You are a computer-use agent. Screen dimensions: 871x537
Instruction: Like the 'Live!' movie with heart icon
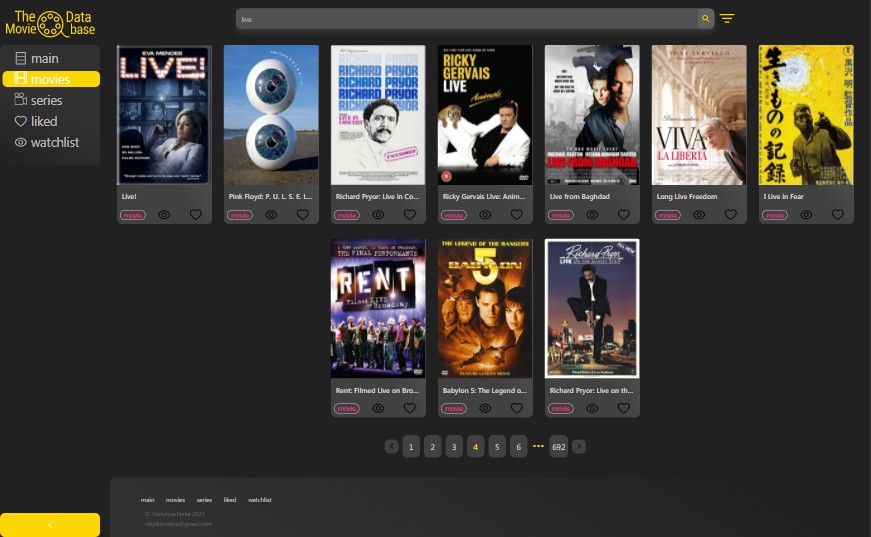click(196, 214)
